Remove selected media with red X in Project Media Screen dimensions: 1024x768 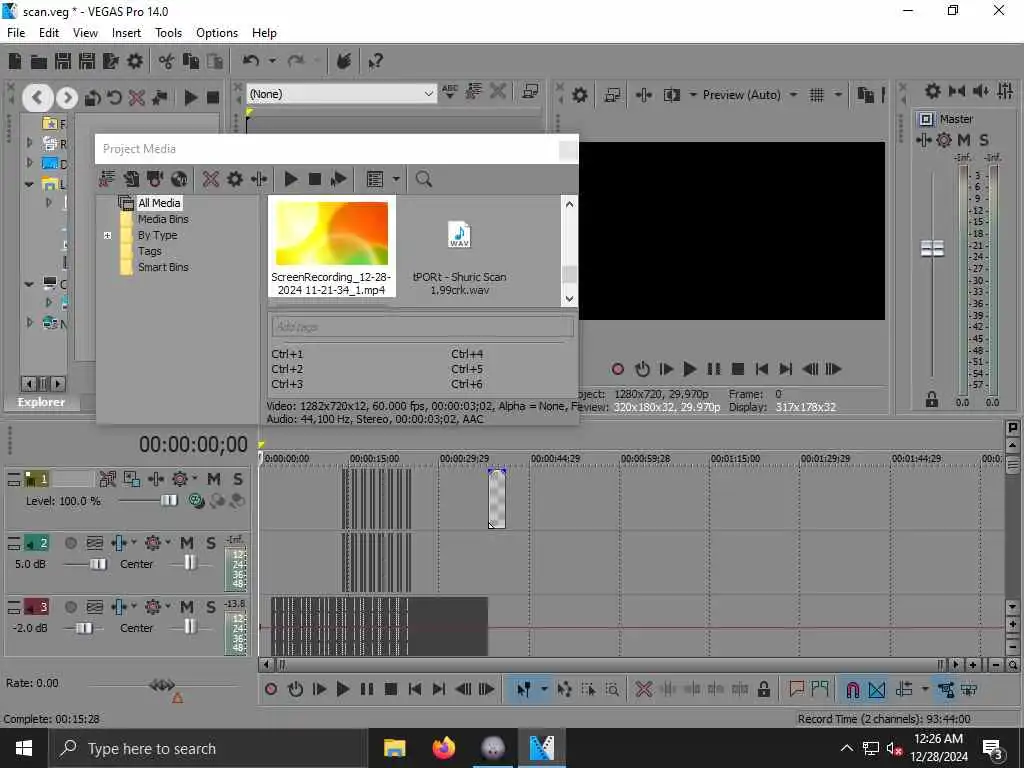[210, 179]
